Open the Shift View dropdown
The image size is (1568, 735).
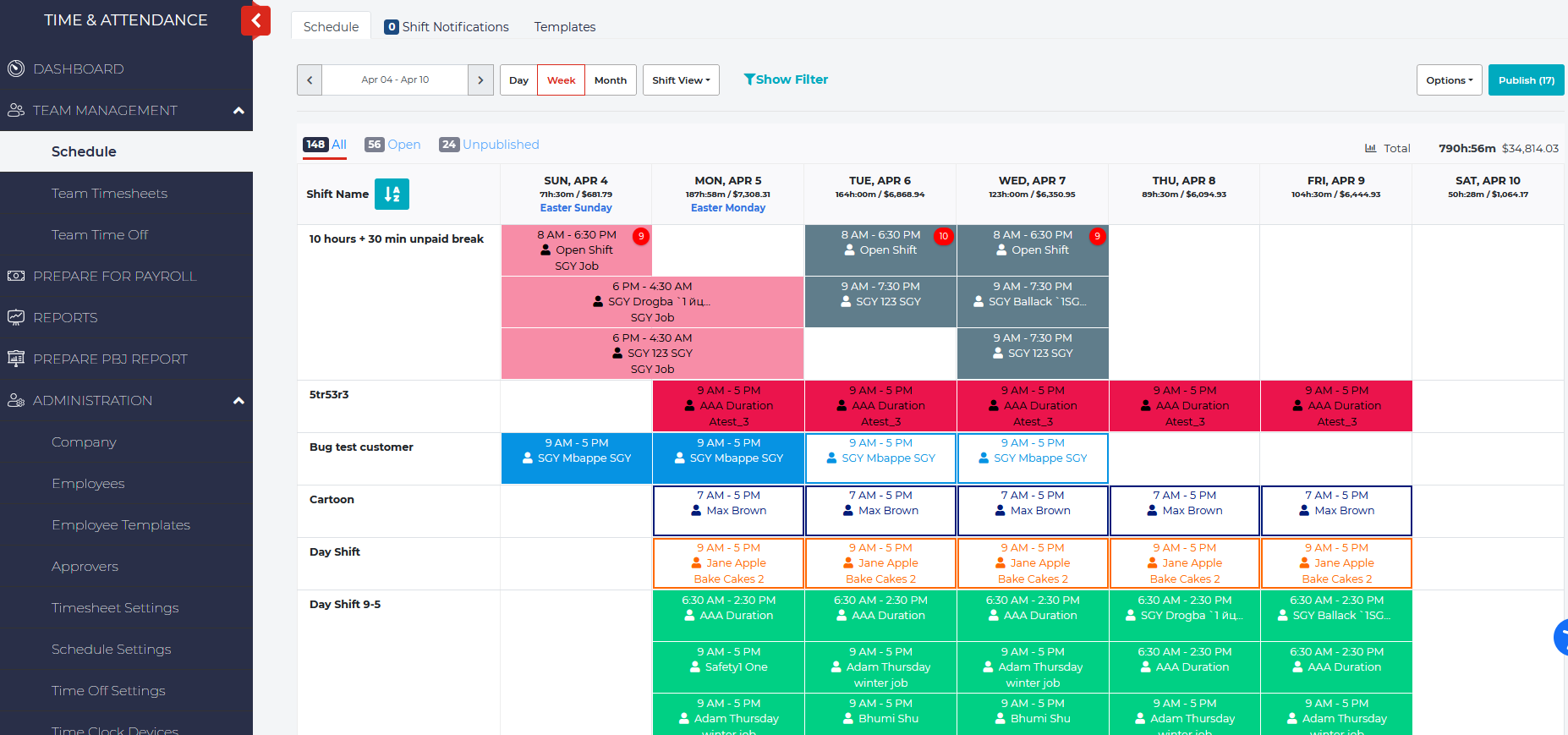[x=681, y=80]
